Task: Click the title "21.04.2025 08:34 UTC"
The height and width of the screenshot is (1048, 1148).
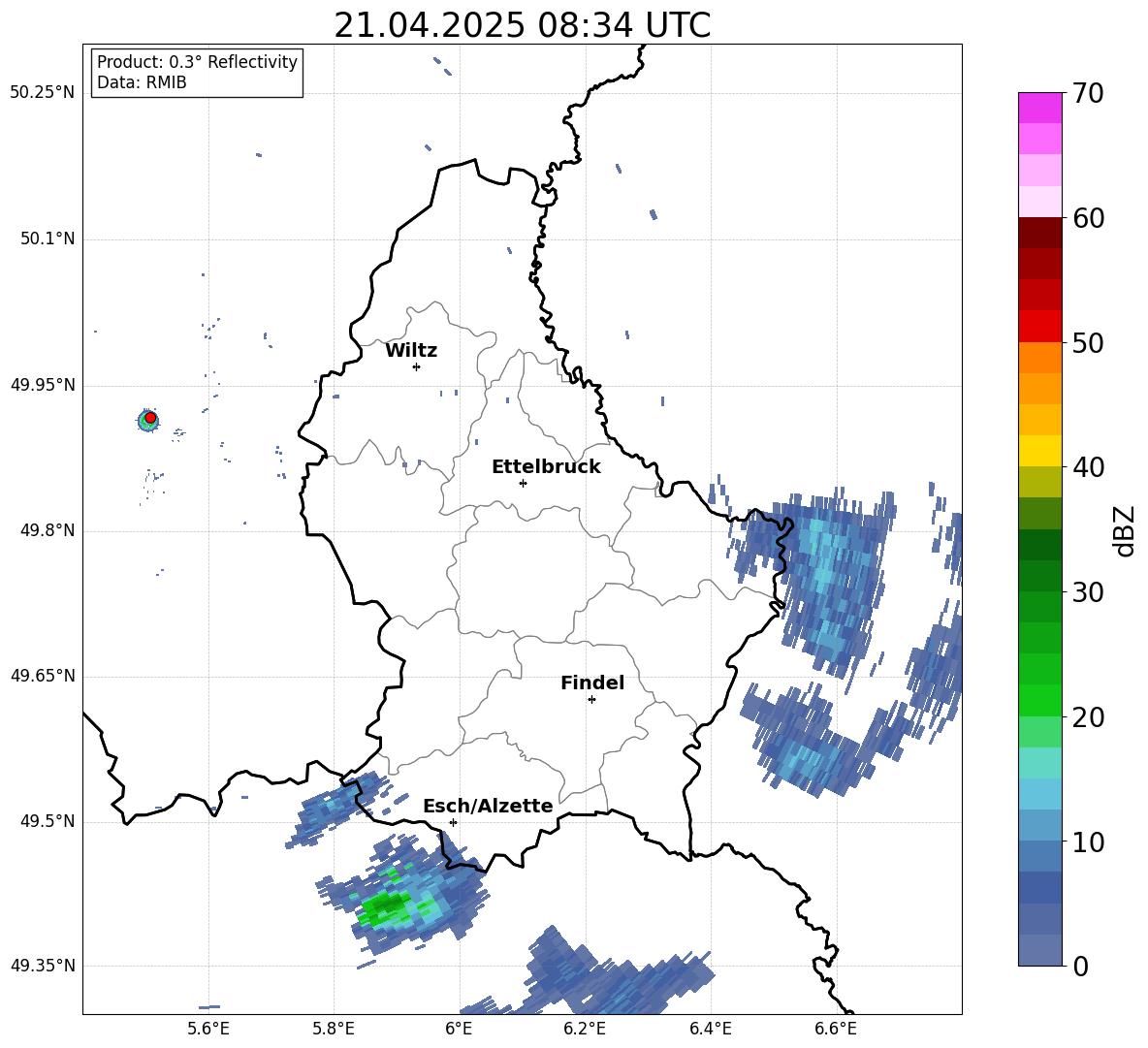Action: pyautogui.click(x=522, y=26)
